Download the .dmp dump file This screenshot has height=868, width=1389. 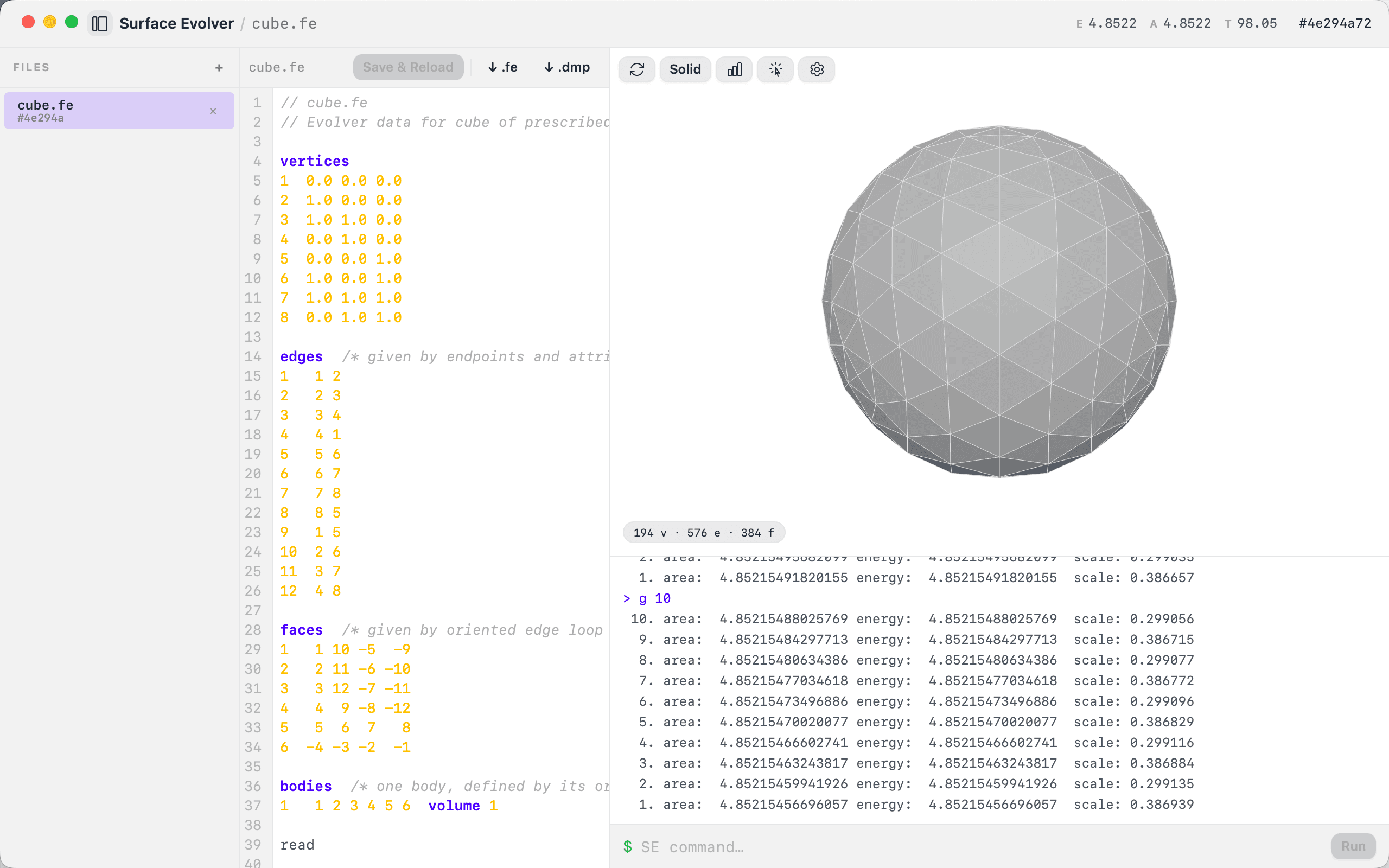566,67
